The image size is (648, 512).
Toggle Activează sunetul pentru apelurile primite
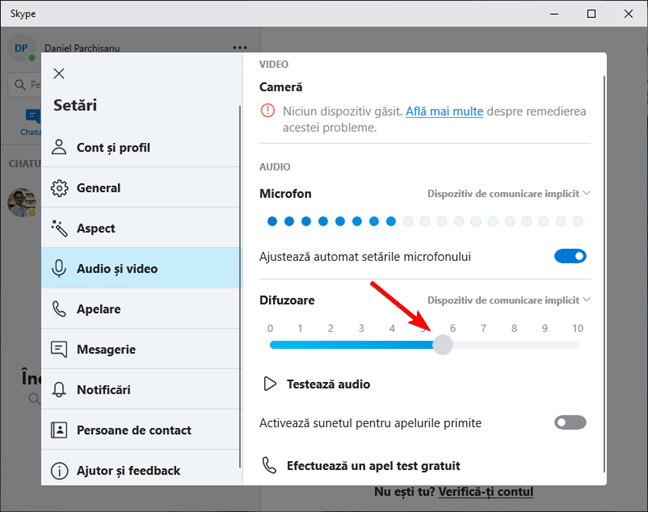[570, 422]
